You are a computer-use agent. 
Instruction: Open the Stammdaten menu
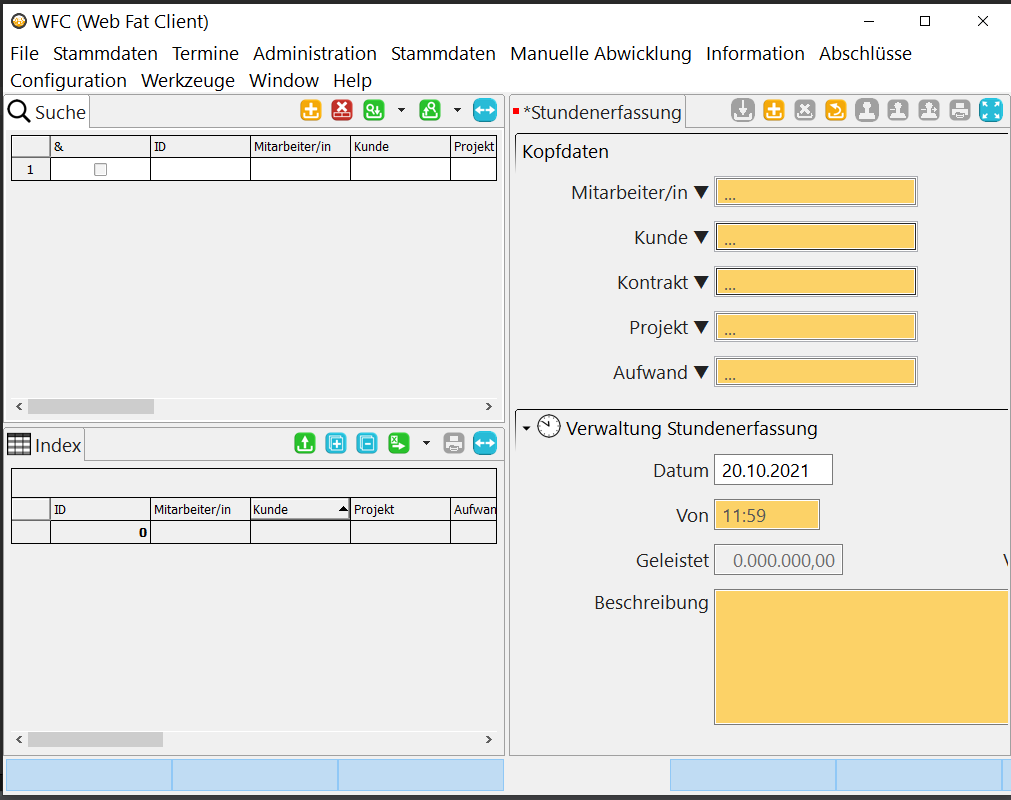[105, 53]
